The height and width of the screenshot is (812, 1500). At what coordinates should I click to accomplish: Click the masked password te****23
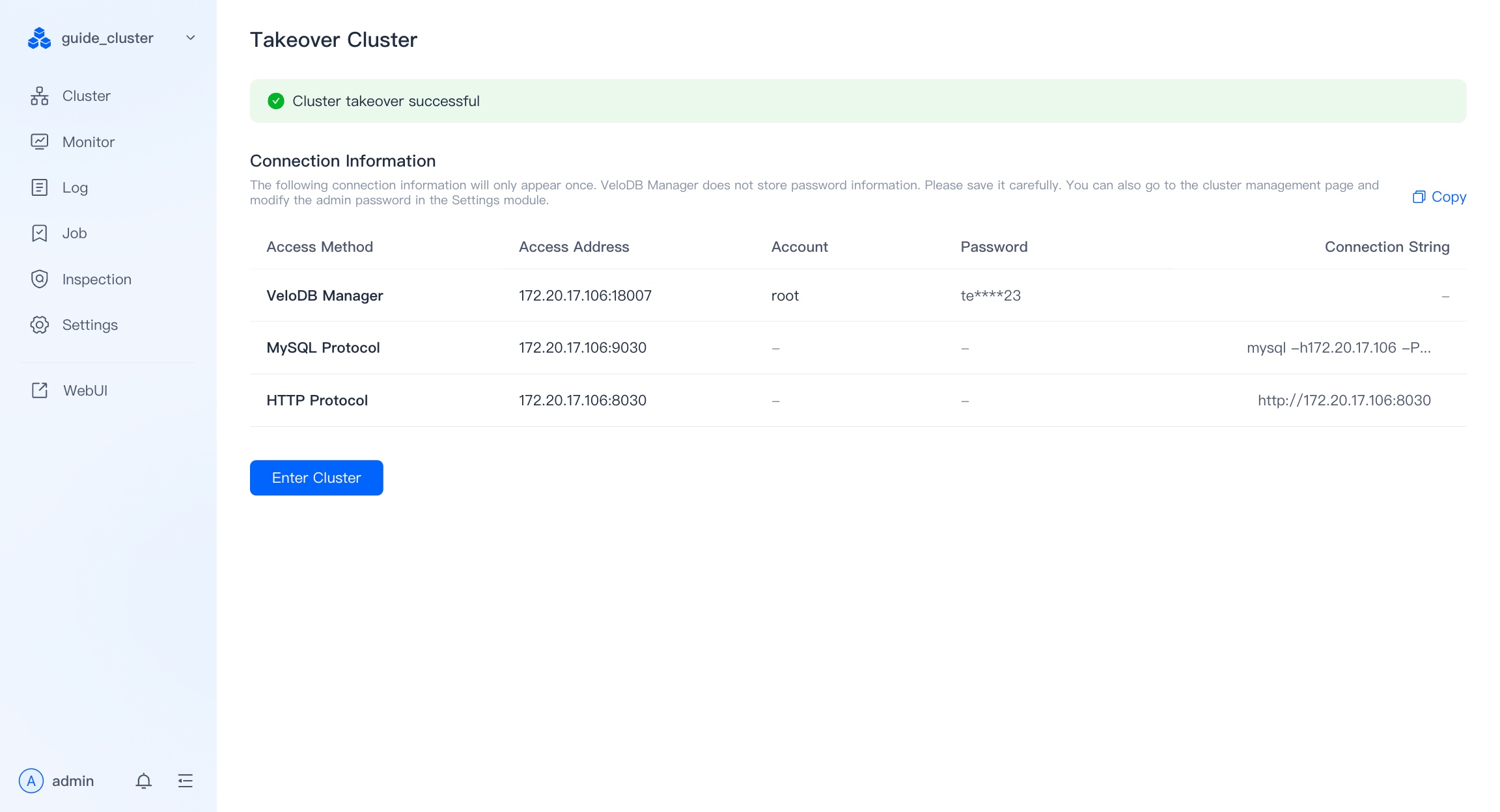[x=991, y=295]
